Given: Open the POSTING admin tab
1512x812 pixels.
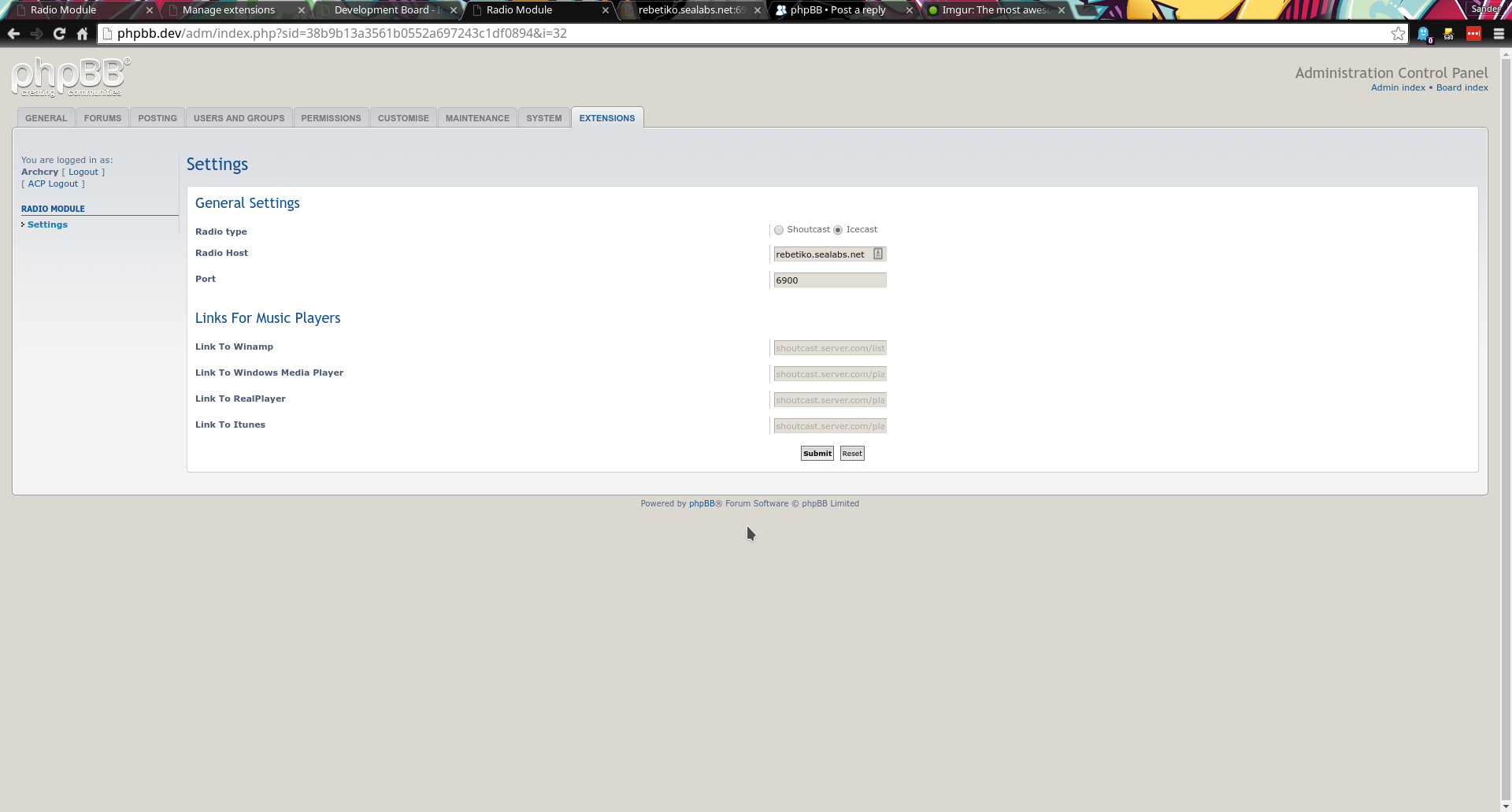Looking at the screenshot, I should [157, 117].
